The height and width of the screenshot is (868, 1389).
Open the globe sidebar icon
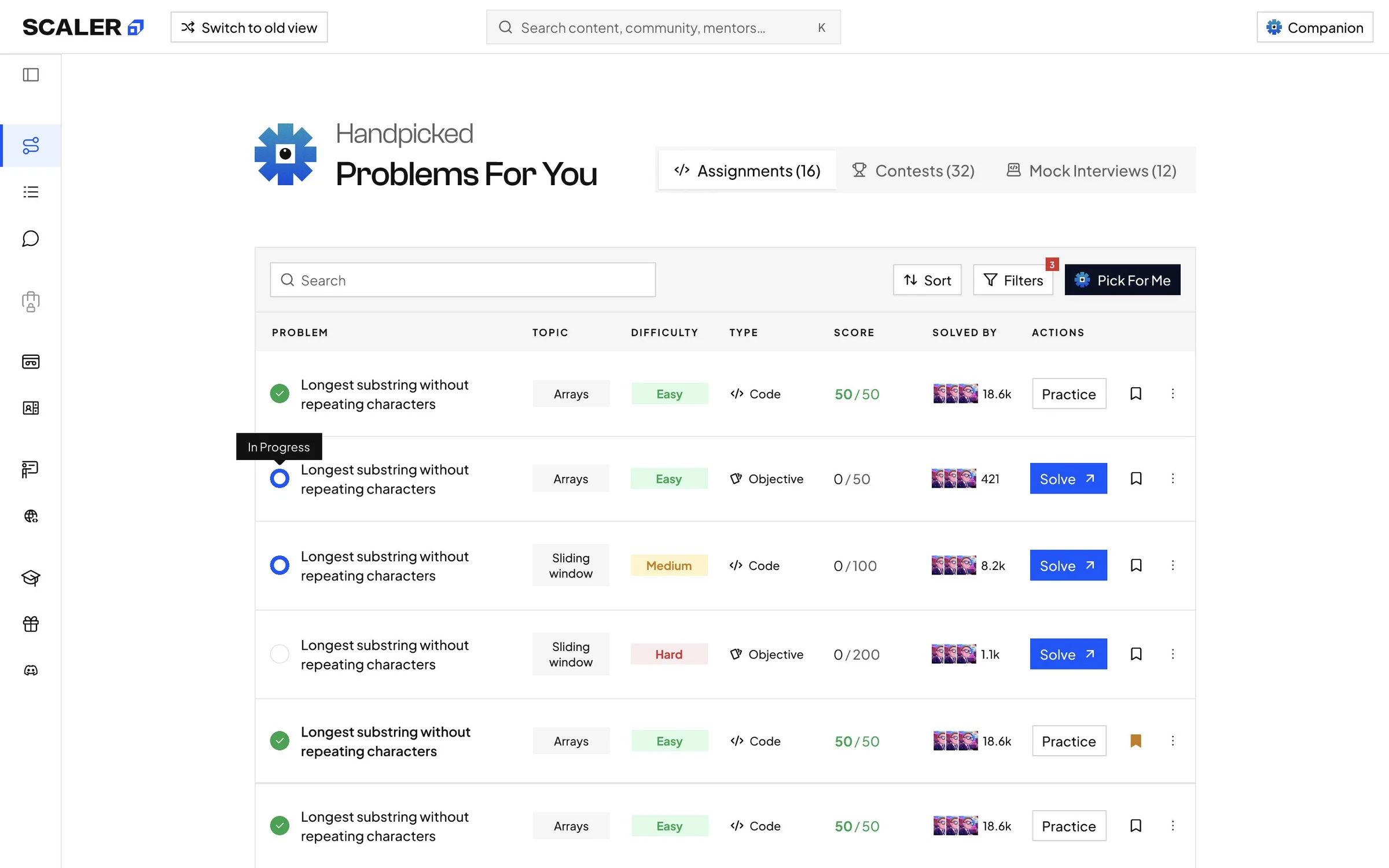pos(31,516)
